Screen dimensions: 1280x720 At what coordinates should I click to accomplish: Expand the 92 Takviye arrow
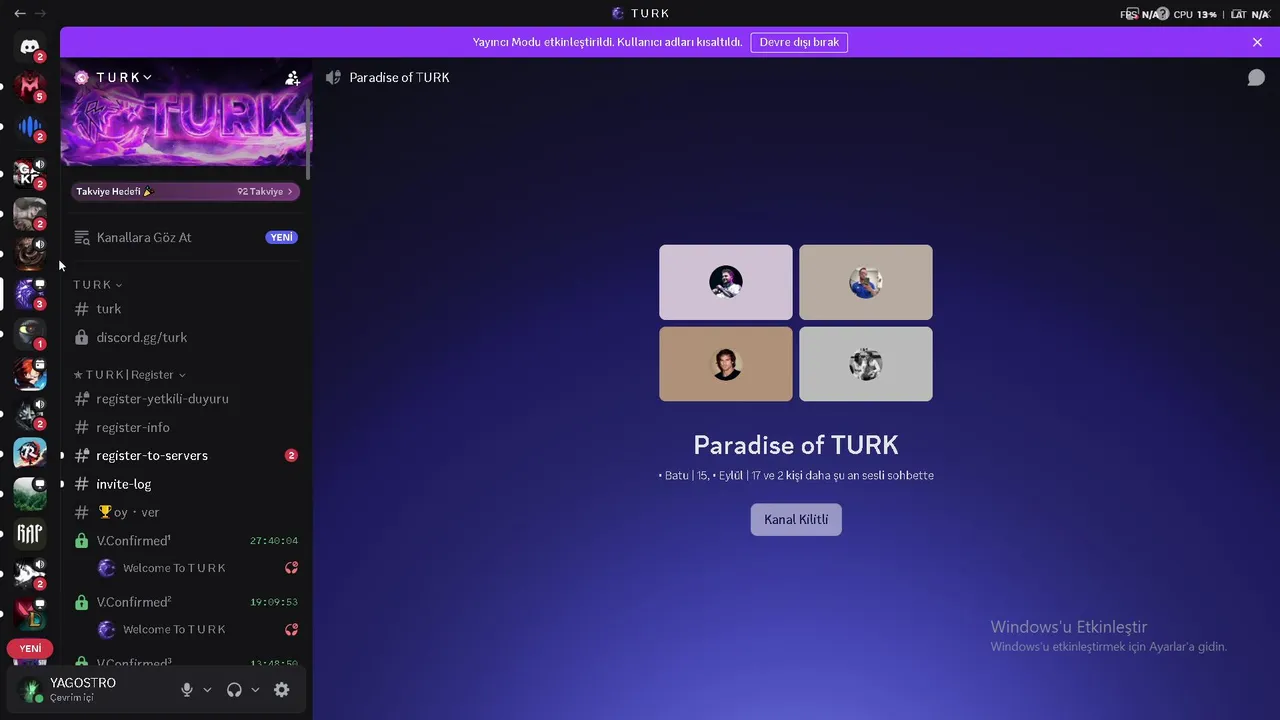[290, 192]
